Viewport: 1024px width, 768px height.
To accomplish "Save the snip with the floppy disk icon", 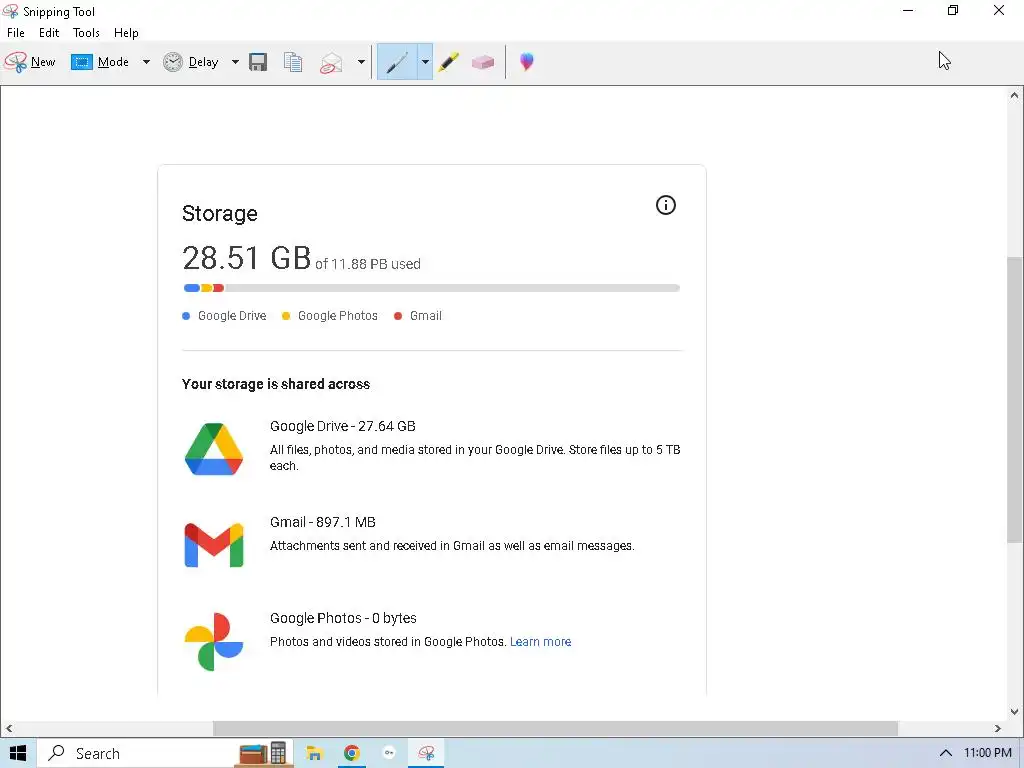I will point(259,62).
